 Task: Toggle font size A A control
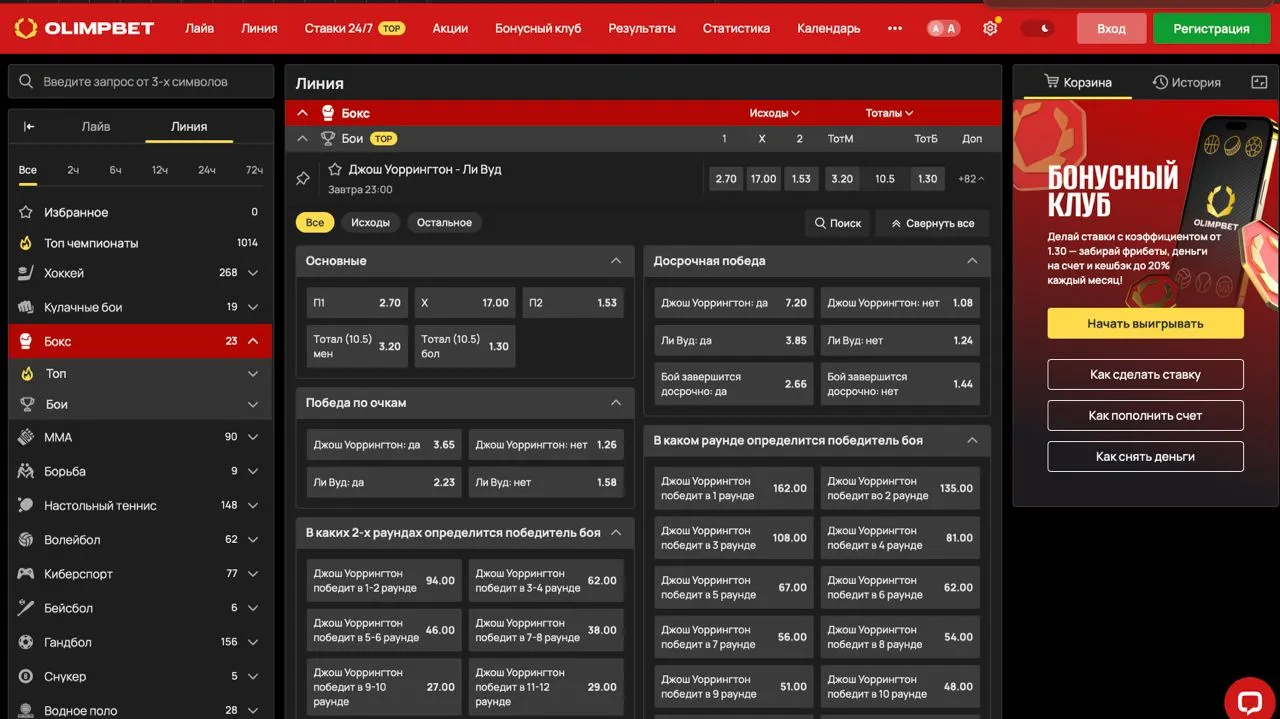pyautogui.click(x=943, y=28)
